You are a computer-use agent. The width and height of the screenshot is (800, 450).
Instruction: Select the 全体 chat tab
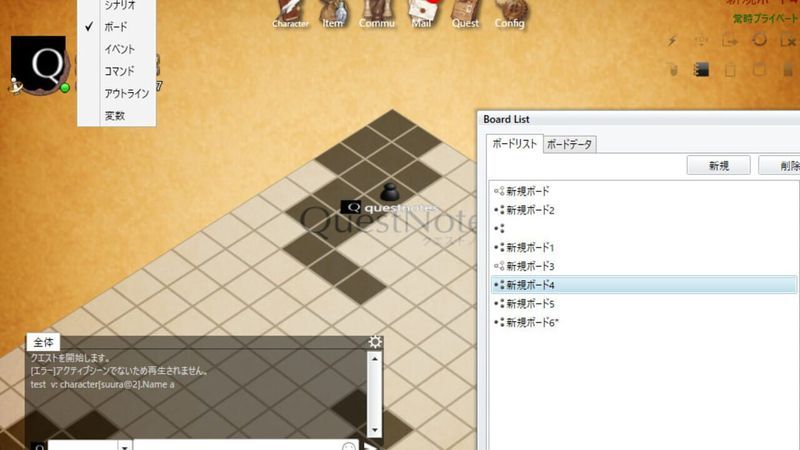click(43, 342)
